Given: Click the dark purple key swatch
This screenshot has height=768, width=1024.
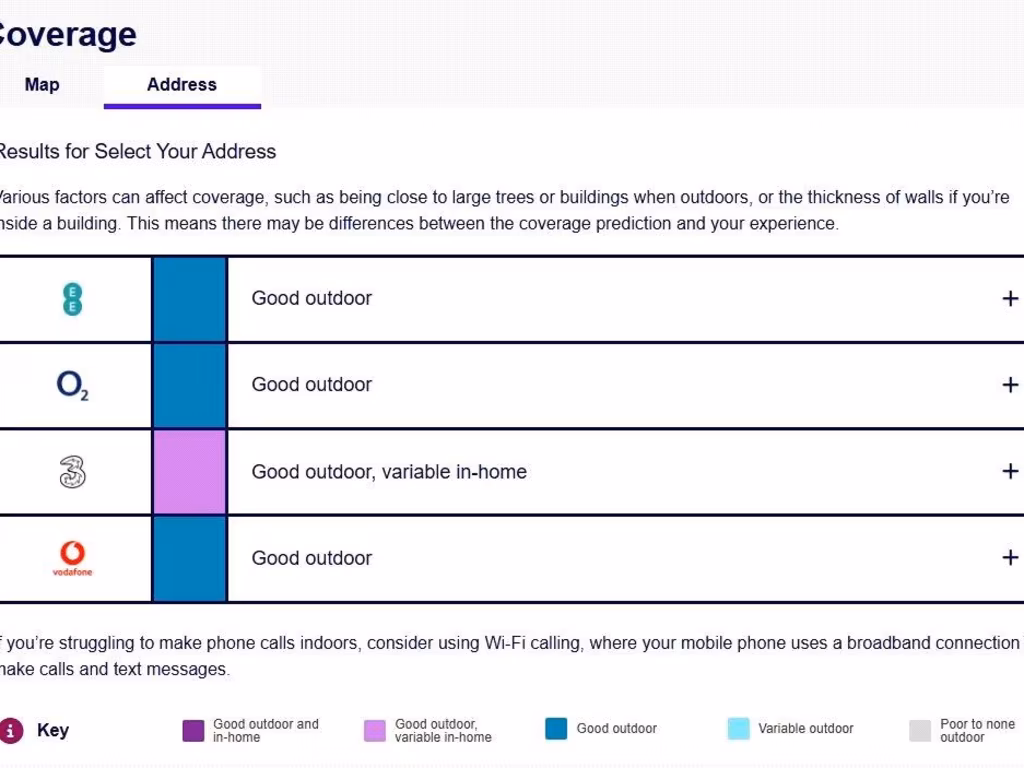Looking at the screenshot, I should tap(193, 731).
